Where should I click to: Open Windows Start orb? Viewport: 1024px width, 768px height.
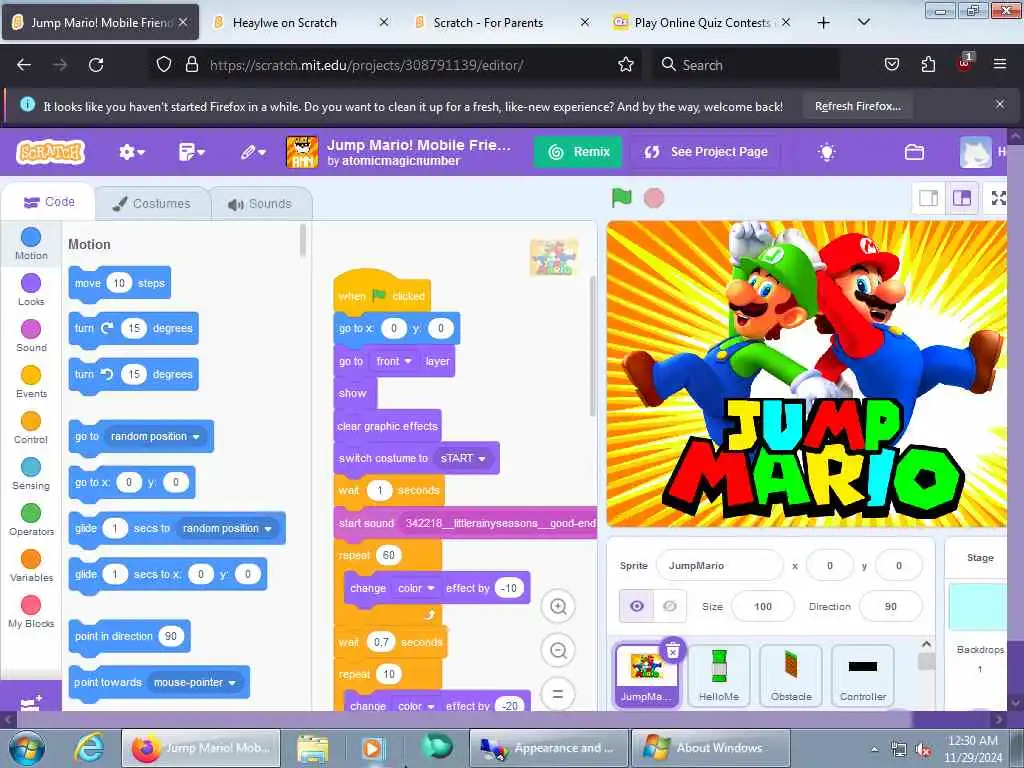tap(27, 748)
